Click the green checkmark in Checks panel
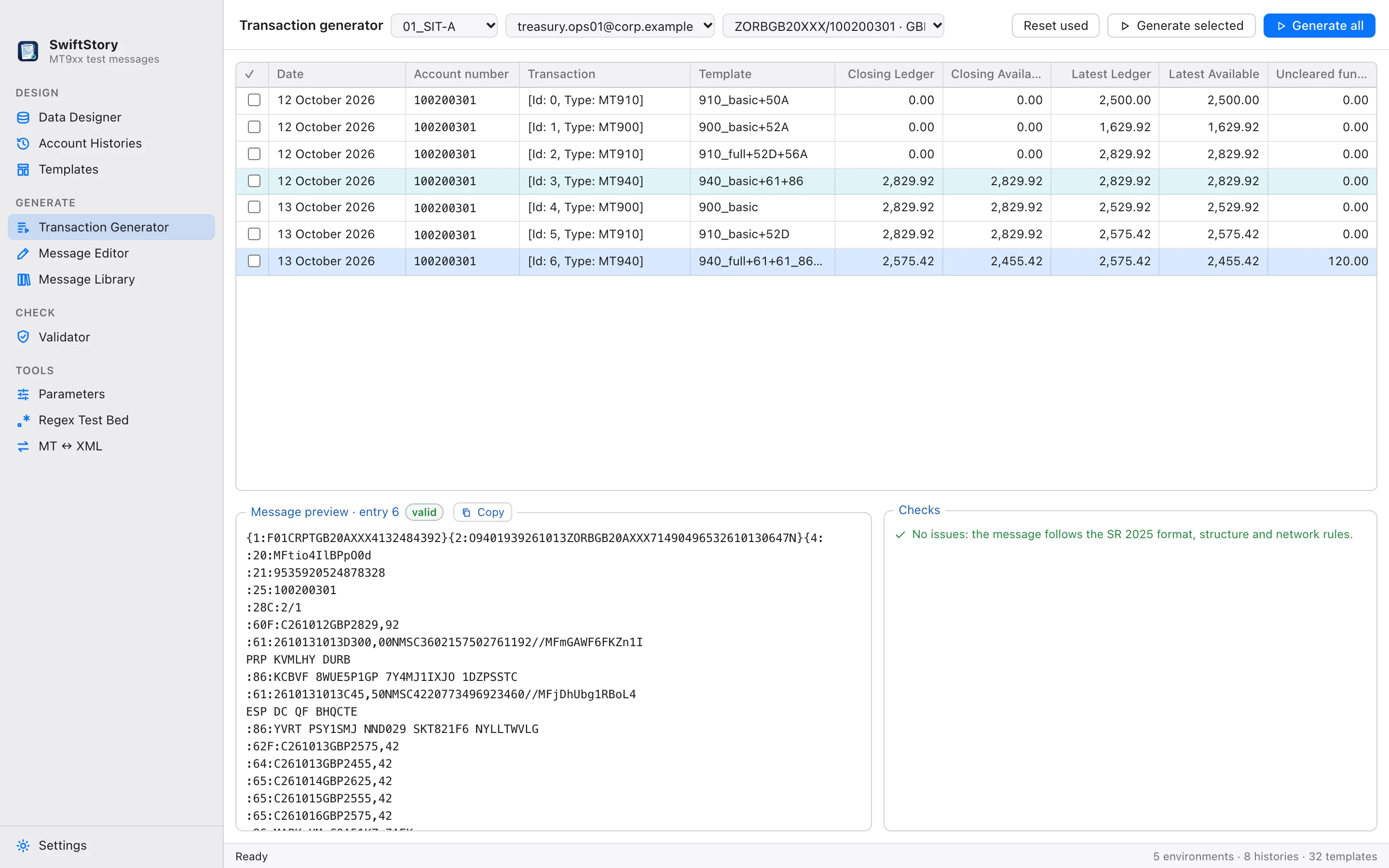 [x=900, y=534]
